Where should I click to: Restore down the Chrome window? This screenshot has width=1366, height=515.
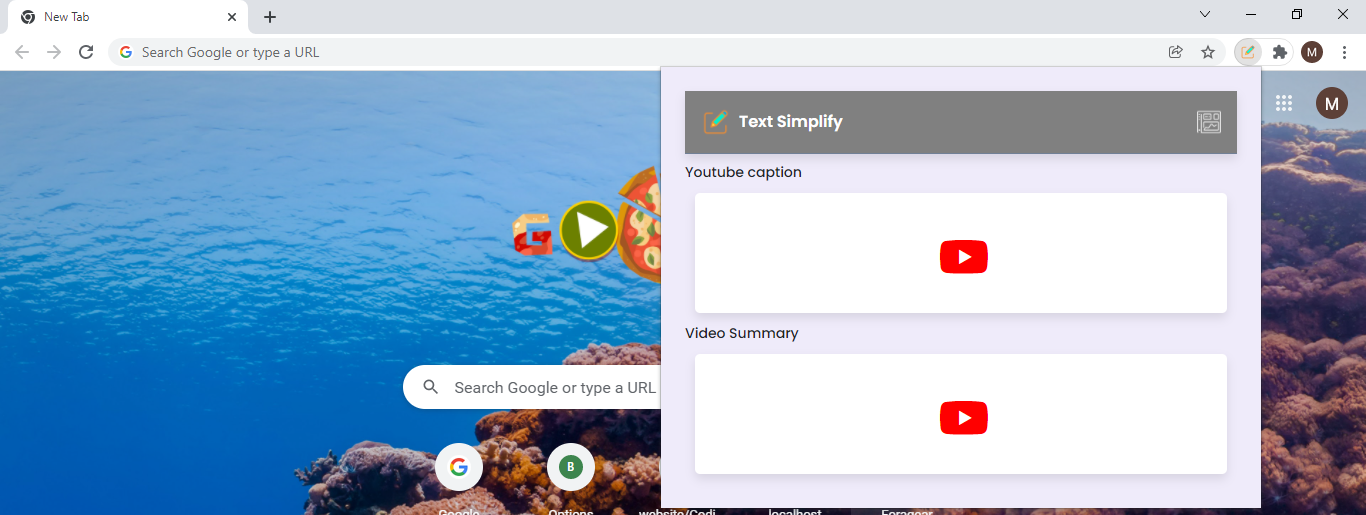(1297, 14)
